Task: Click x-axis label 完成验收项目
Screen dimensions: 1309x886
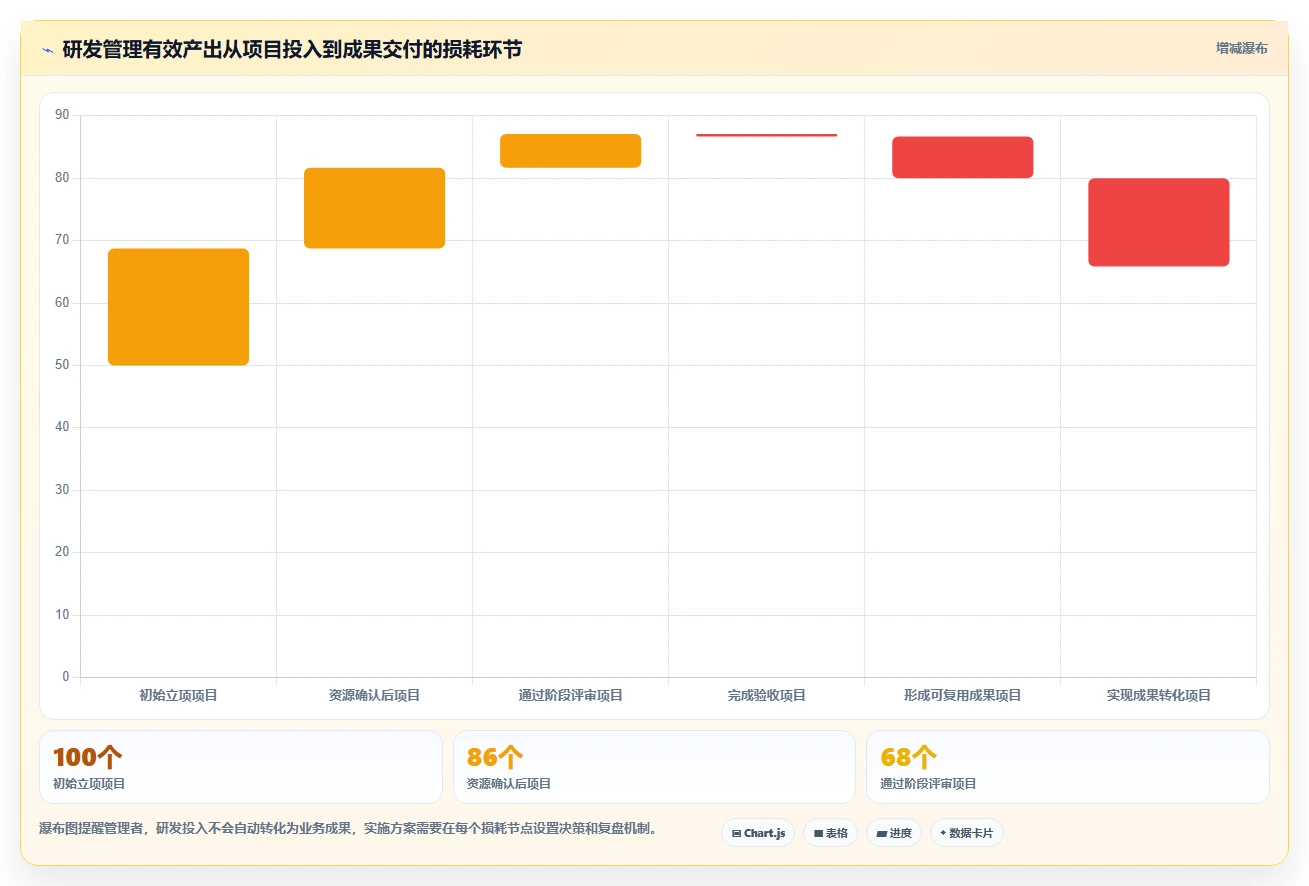Action: 766,695
